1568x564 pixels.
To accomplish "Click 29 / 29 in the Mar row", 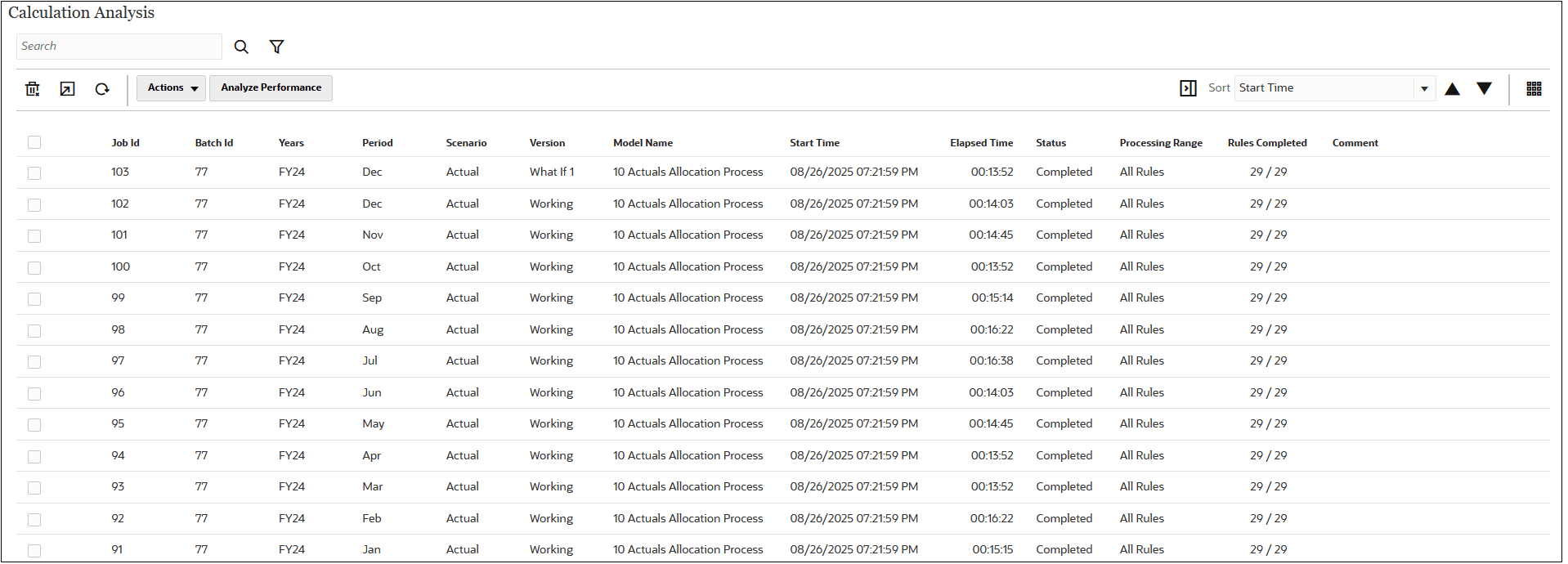I will (x=1268, y=487).
